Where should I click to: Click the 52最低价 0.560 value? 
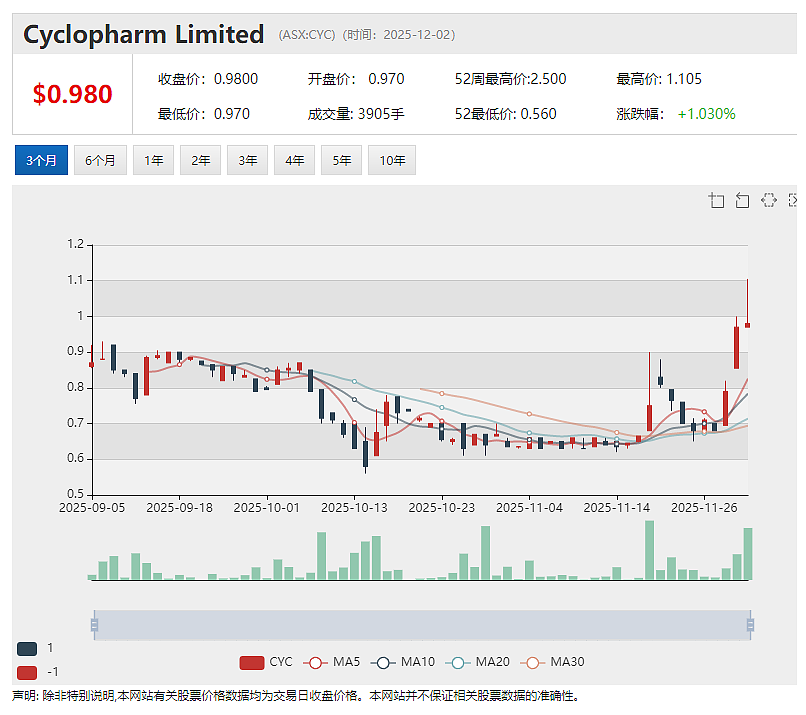click(x=538, y=114)
